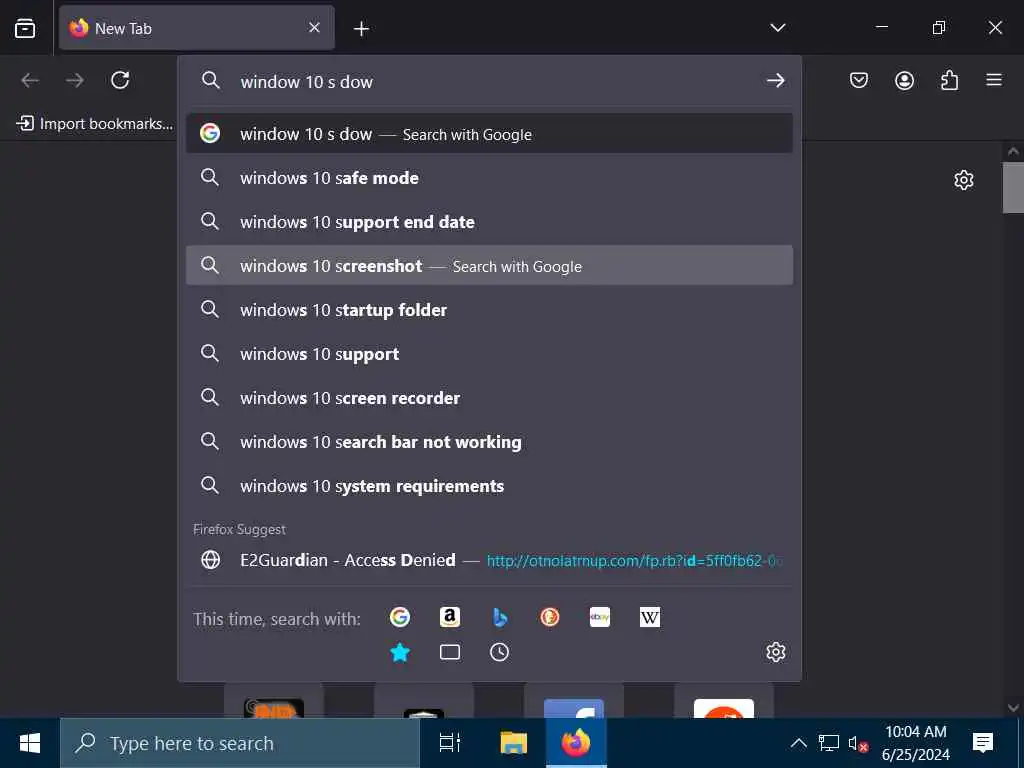This screenshot has height=768, width=1024.
Task: Click address bar with 'window 10 s dow'
Action: coord(490,81)
